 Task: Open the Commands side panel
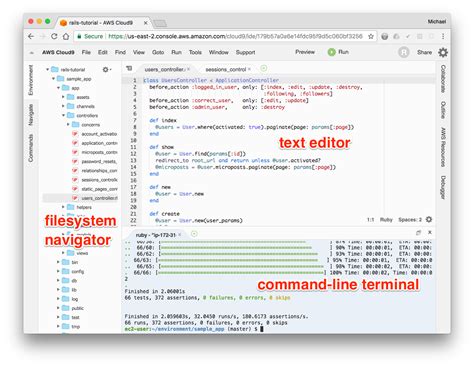[31, 148]
